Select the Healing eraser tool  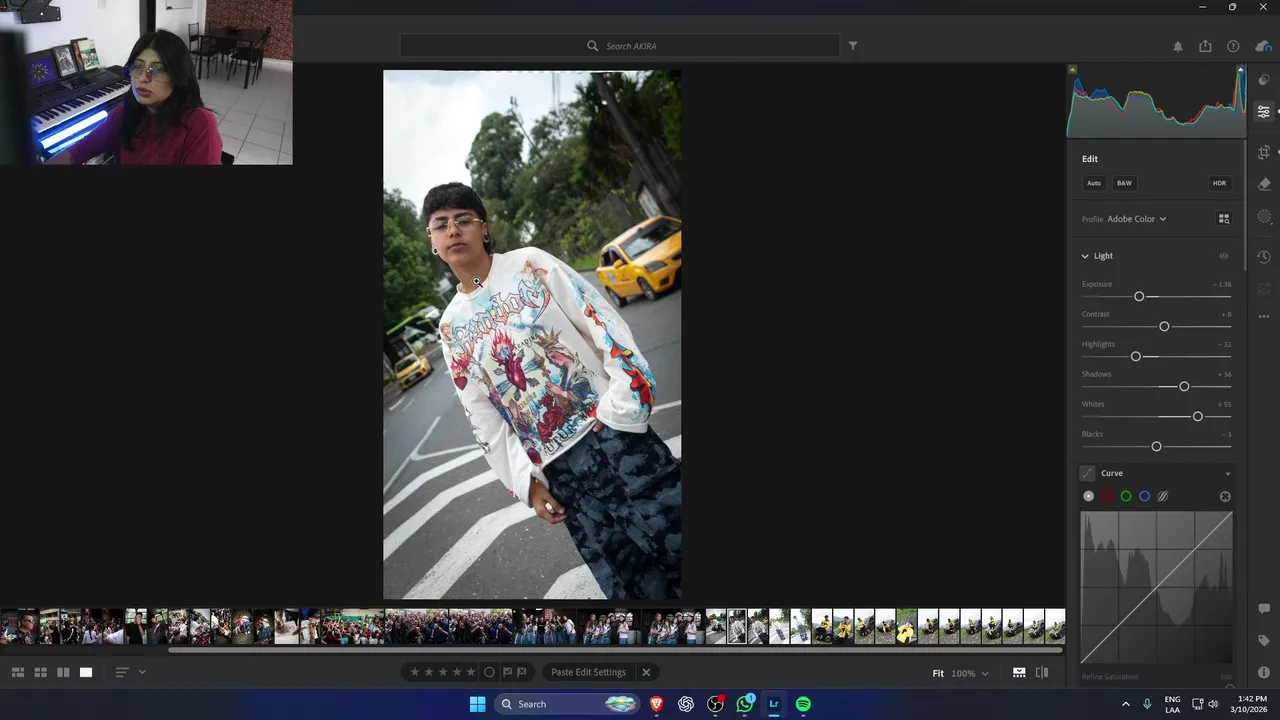[x=1264, y=184]
